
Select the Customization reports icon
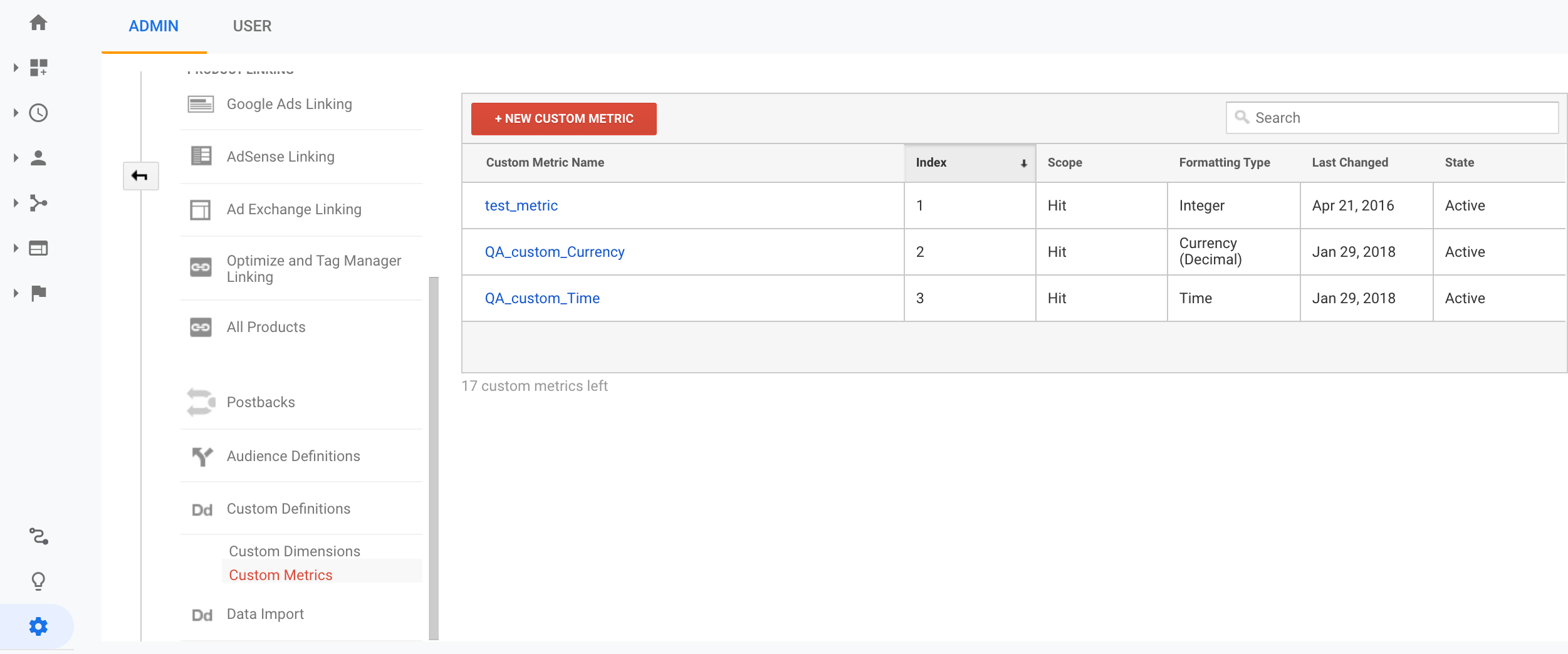point(39,67)
